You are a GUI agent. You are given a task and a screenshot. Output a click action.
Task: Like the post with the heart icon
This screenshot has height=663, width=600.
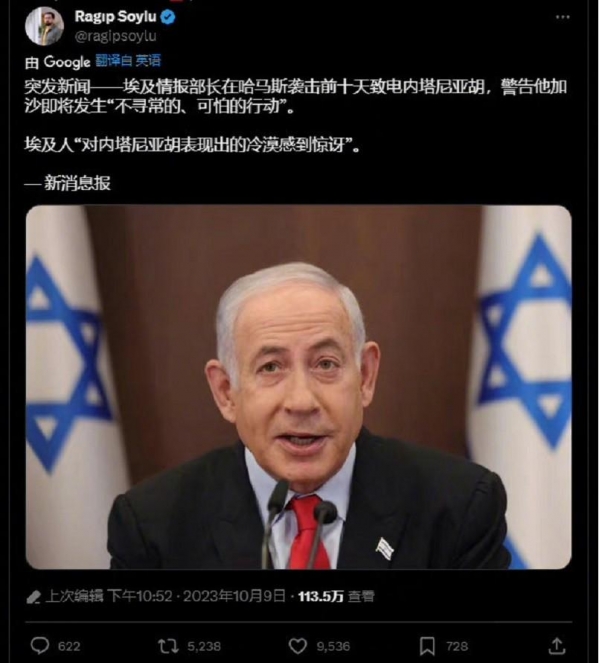click(x=297, y=646)
